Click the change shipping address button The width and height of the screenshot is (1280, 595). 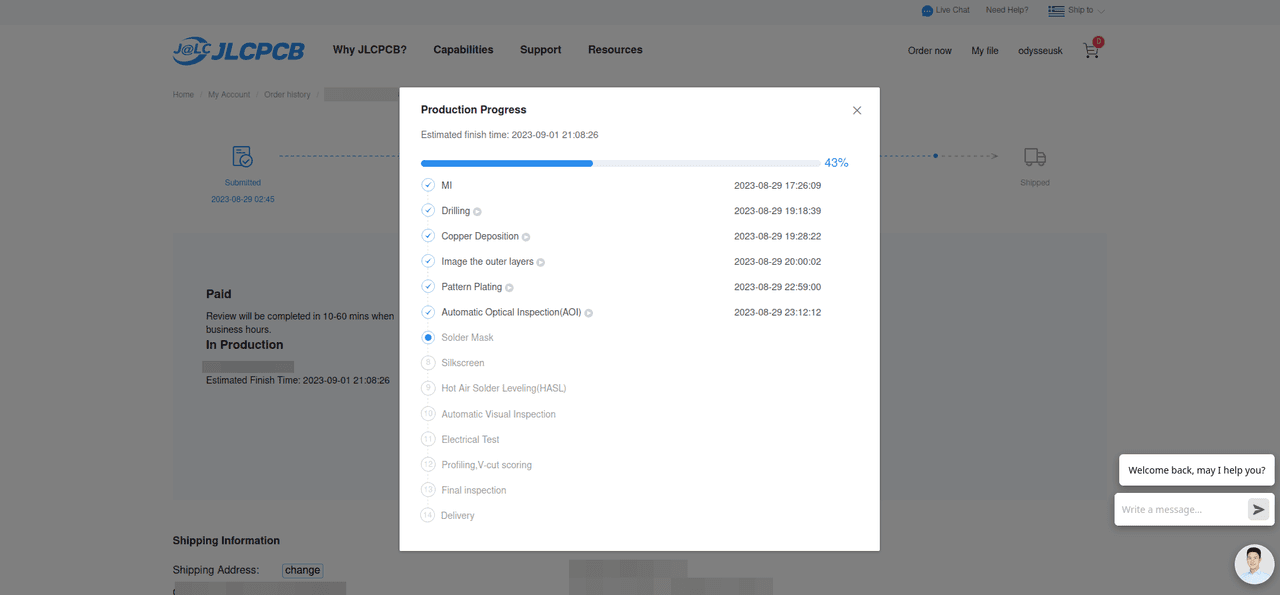point(302,570)
